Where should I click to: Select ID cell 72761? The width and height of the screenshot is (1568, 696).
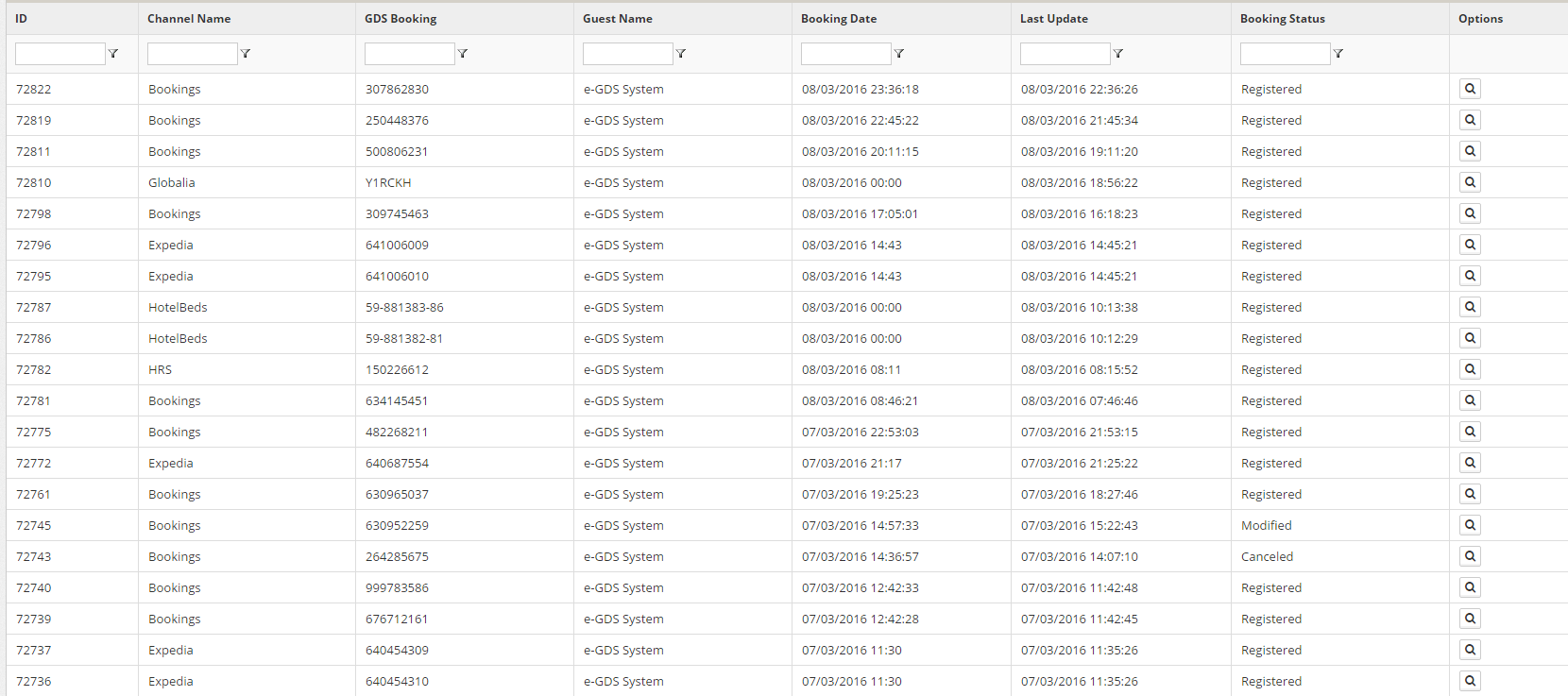(x=33, y=495)
